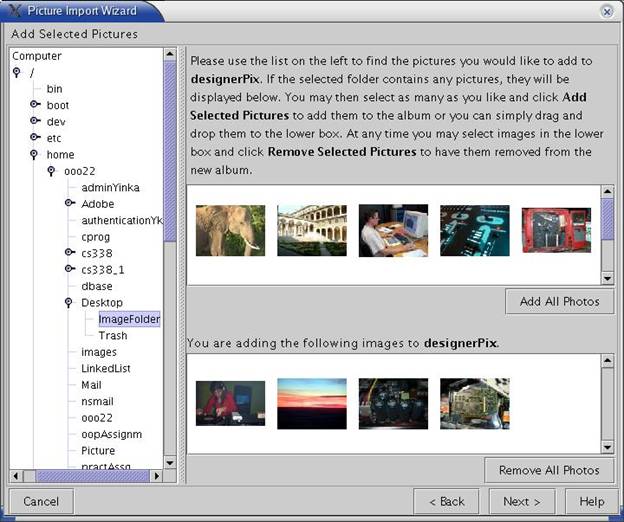Select the Trash folder in tree

(112, 336)
